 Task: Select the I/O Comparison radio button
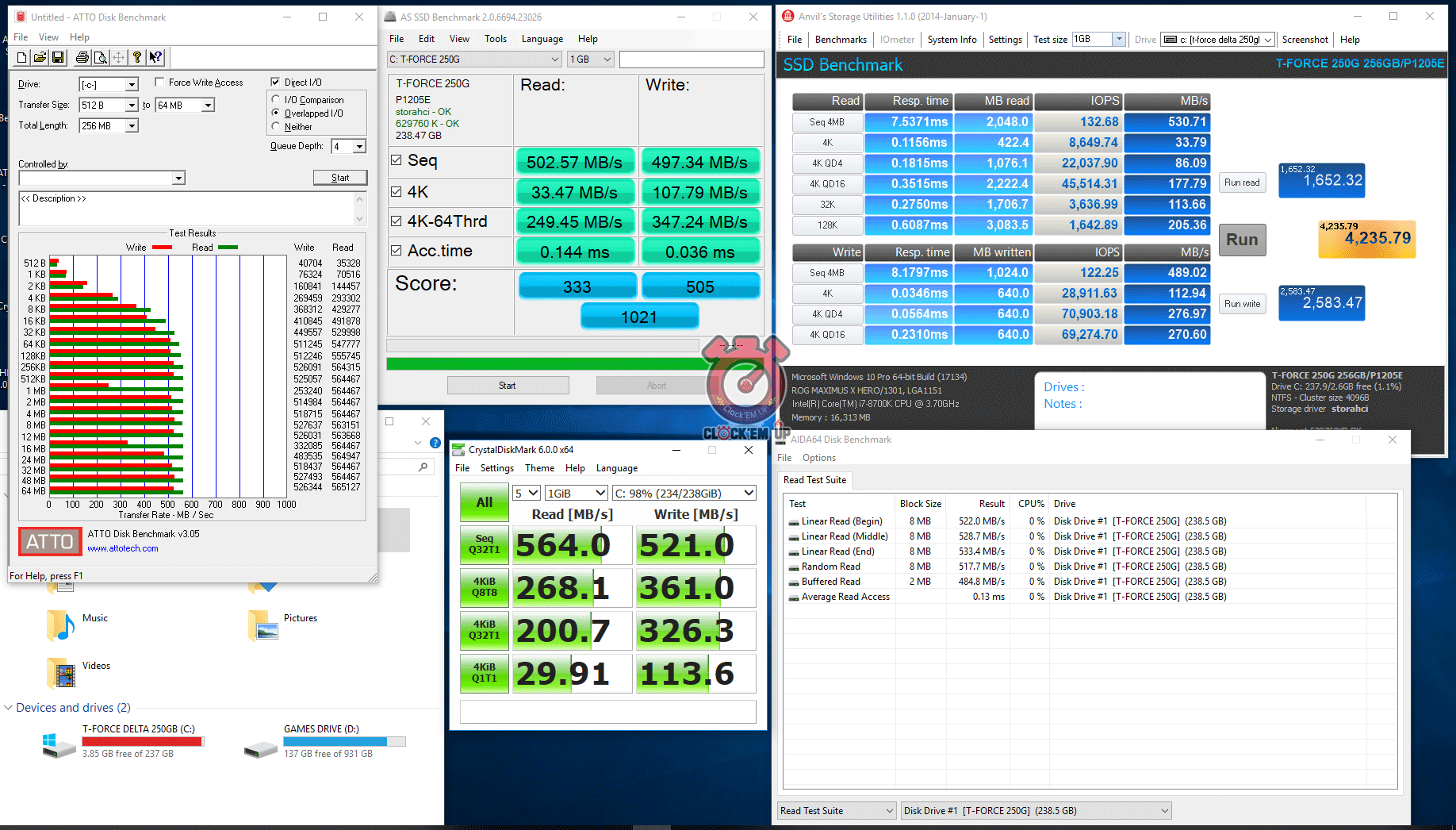[x=276, y=99]
